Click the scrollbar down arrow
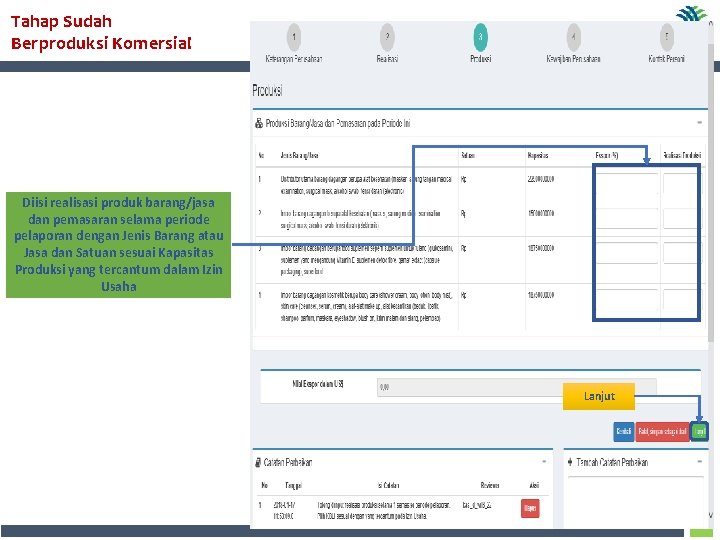The image size is (720, 540). [711, 515]
